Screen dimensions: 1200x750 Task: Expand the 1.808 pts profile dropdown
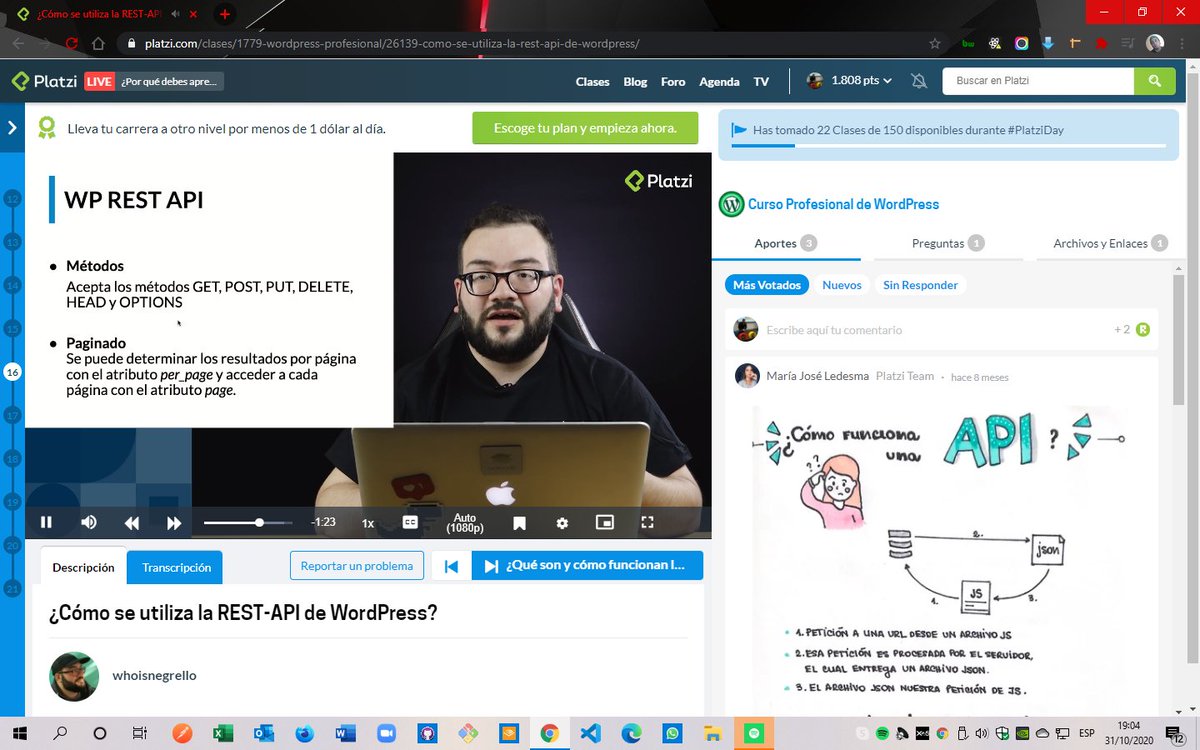tap(849, 80)
